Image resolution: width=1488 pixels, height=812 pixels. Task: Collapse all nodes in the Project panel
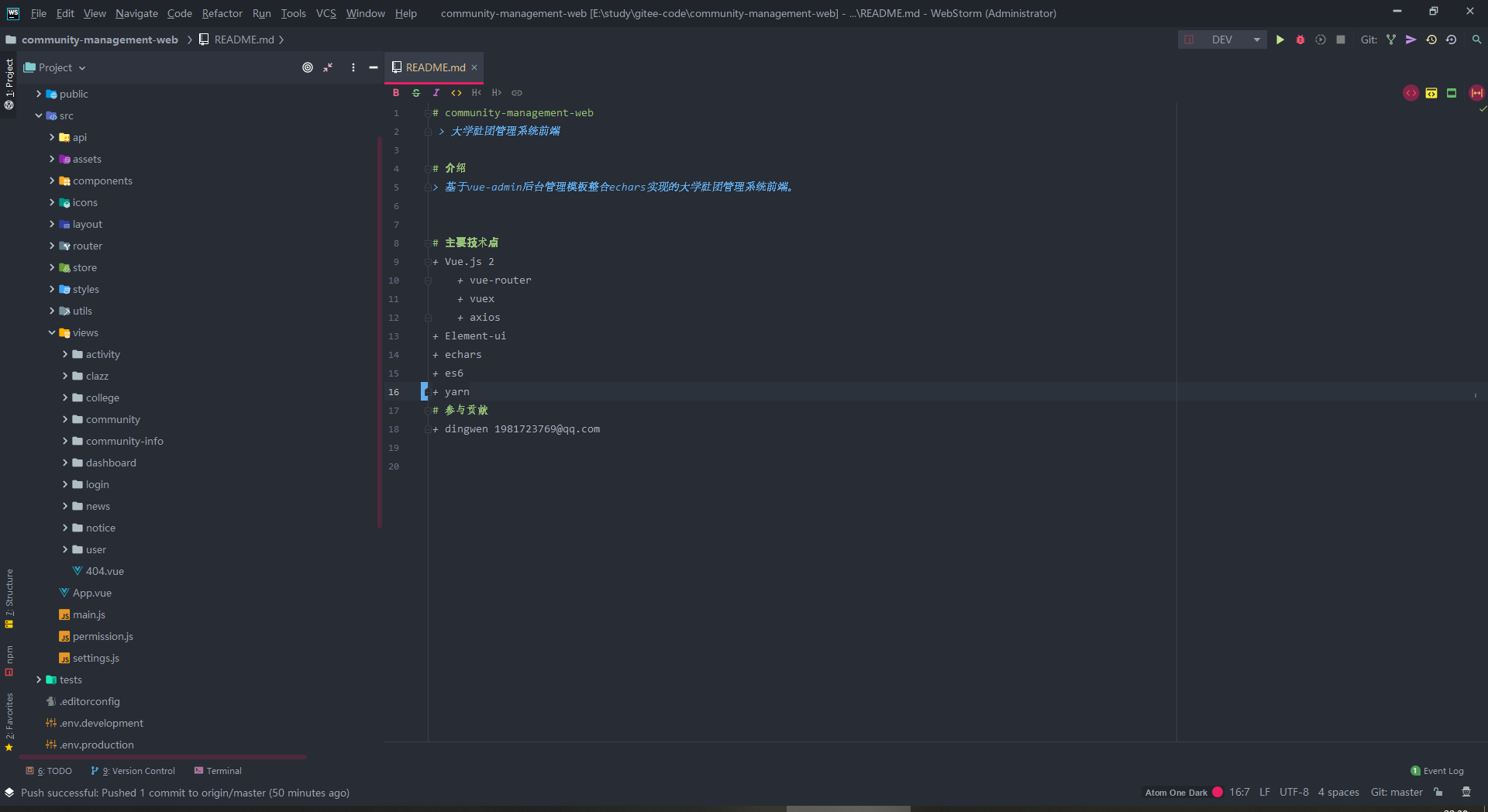[329, 67]
